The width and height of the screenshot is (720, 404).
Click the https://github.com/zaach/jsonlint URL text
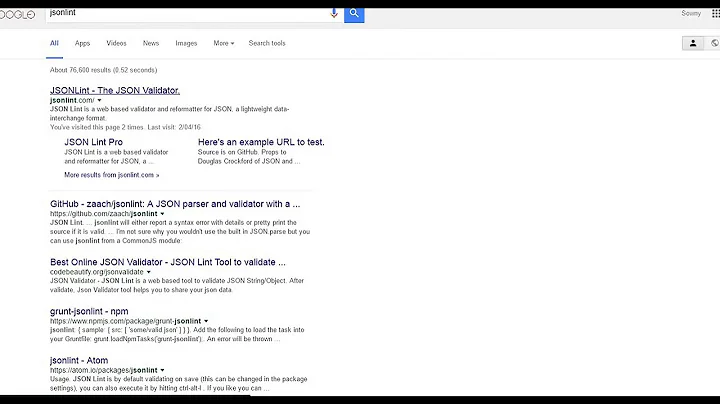click(104, 213)
